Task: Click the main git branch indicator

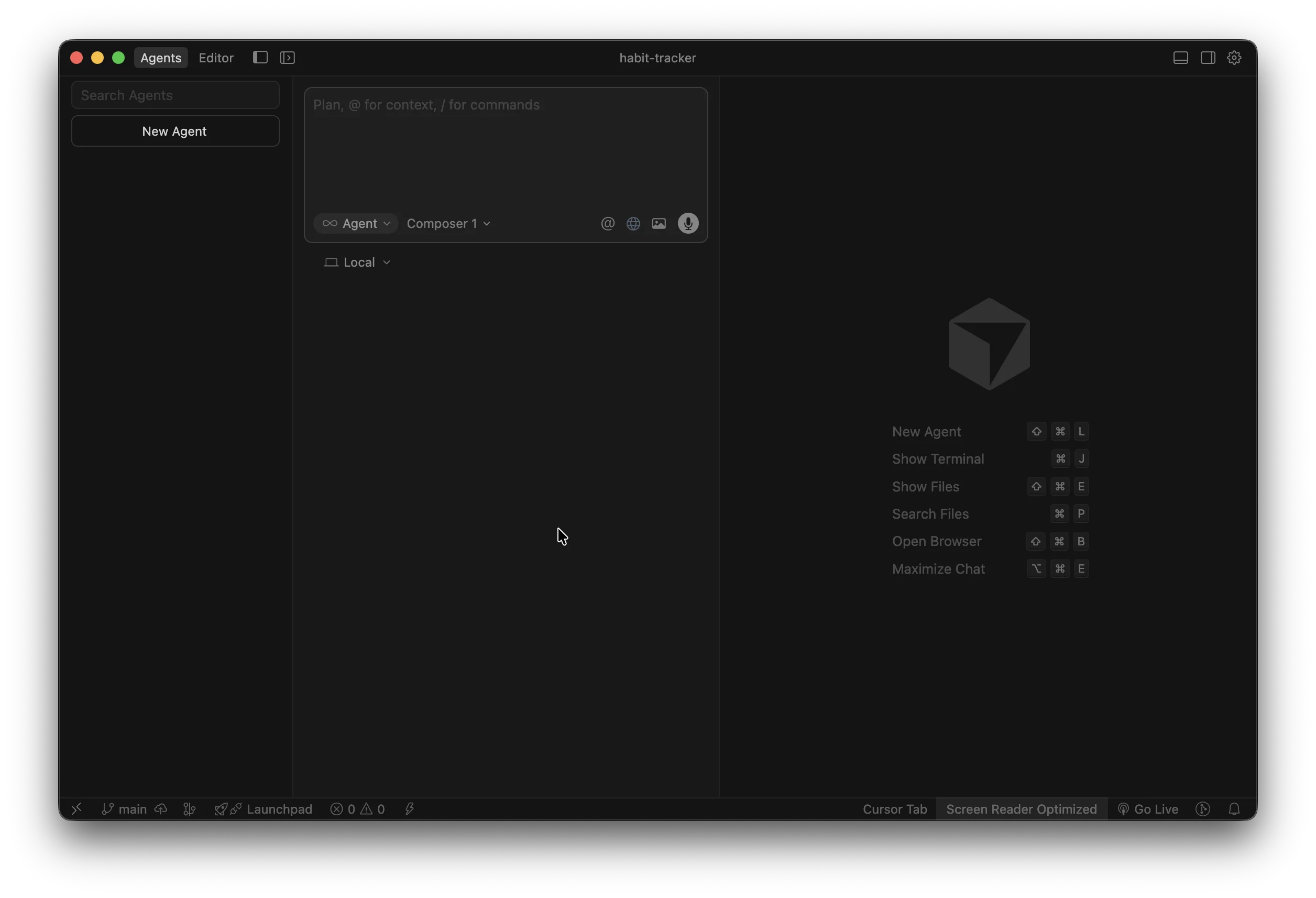Action: click(x=125, y=809)
